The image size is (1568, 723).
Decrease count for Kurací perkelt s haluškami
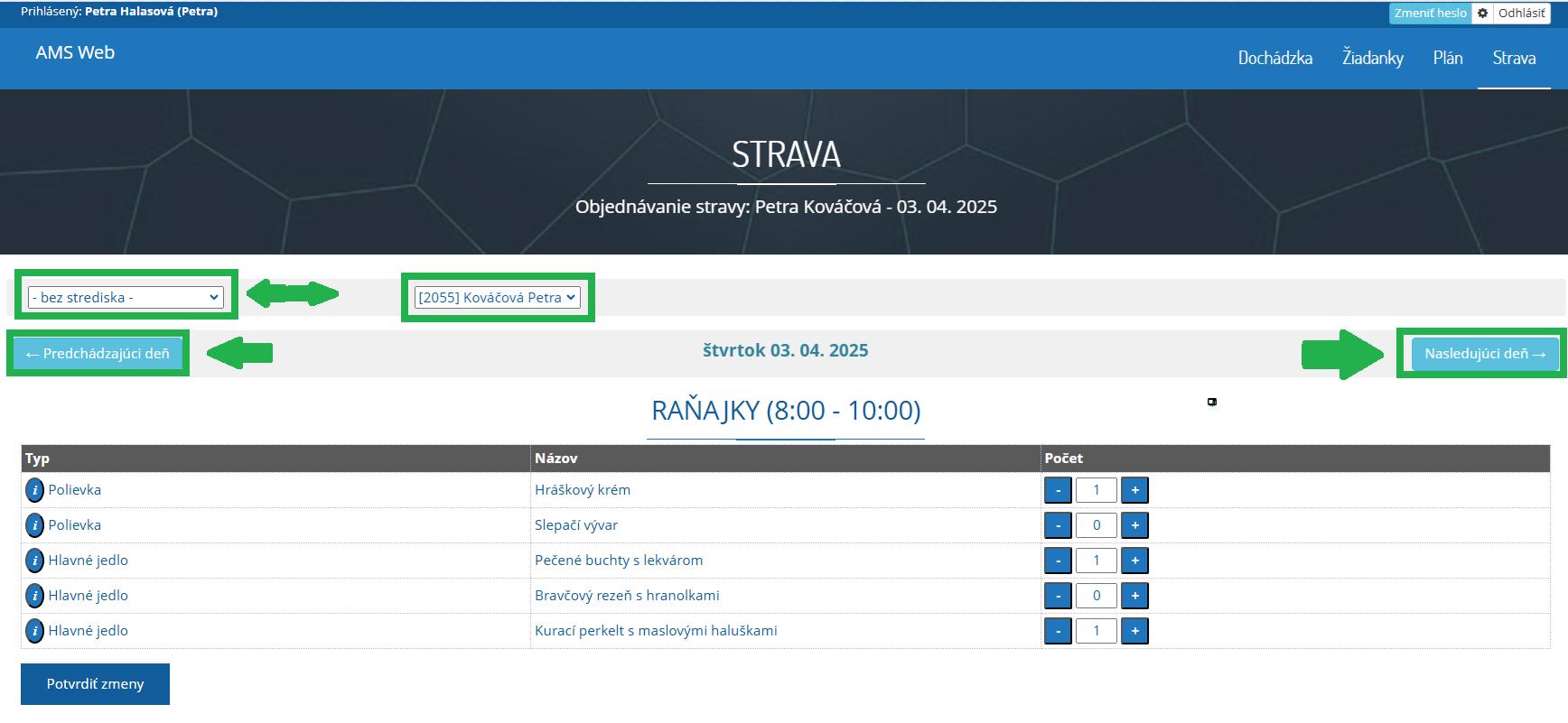pyautogui.click(x=1058, y=631)
